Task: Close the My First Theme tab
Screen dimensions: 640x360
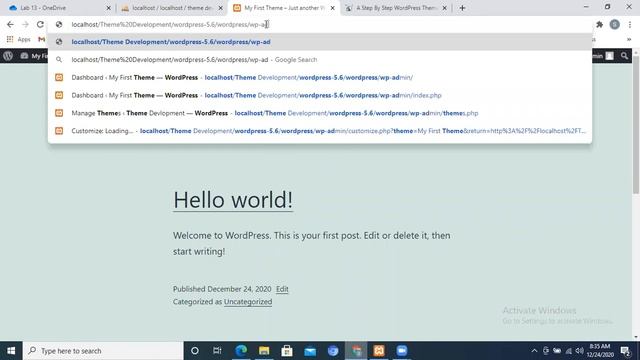Action: click(x=333, y=8)
